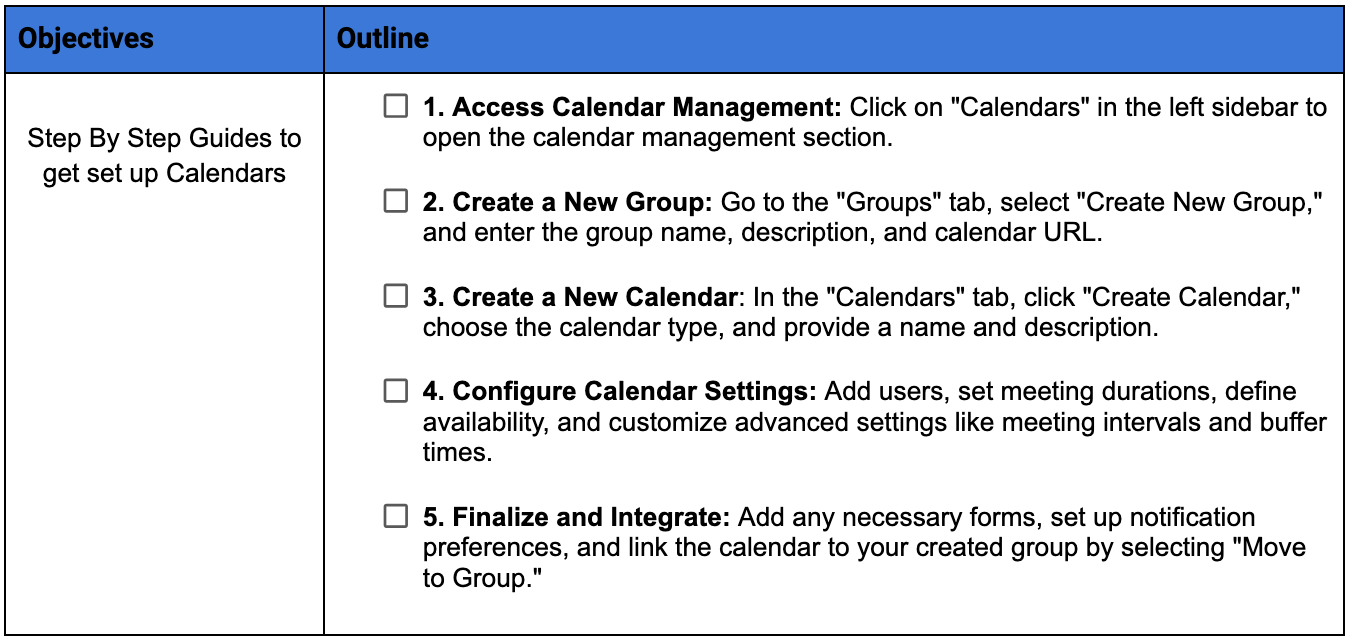
Task: Click the text "open the calendar management section"
Action: tap(657, 138)
